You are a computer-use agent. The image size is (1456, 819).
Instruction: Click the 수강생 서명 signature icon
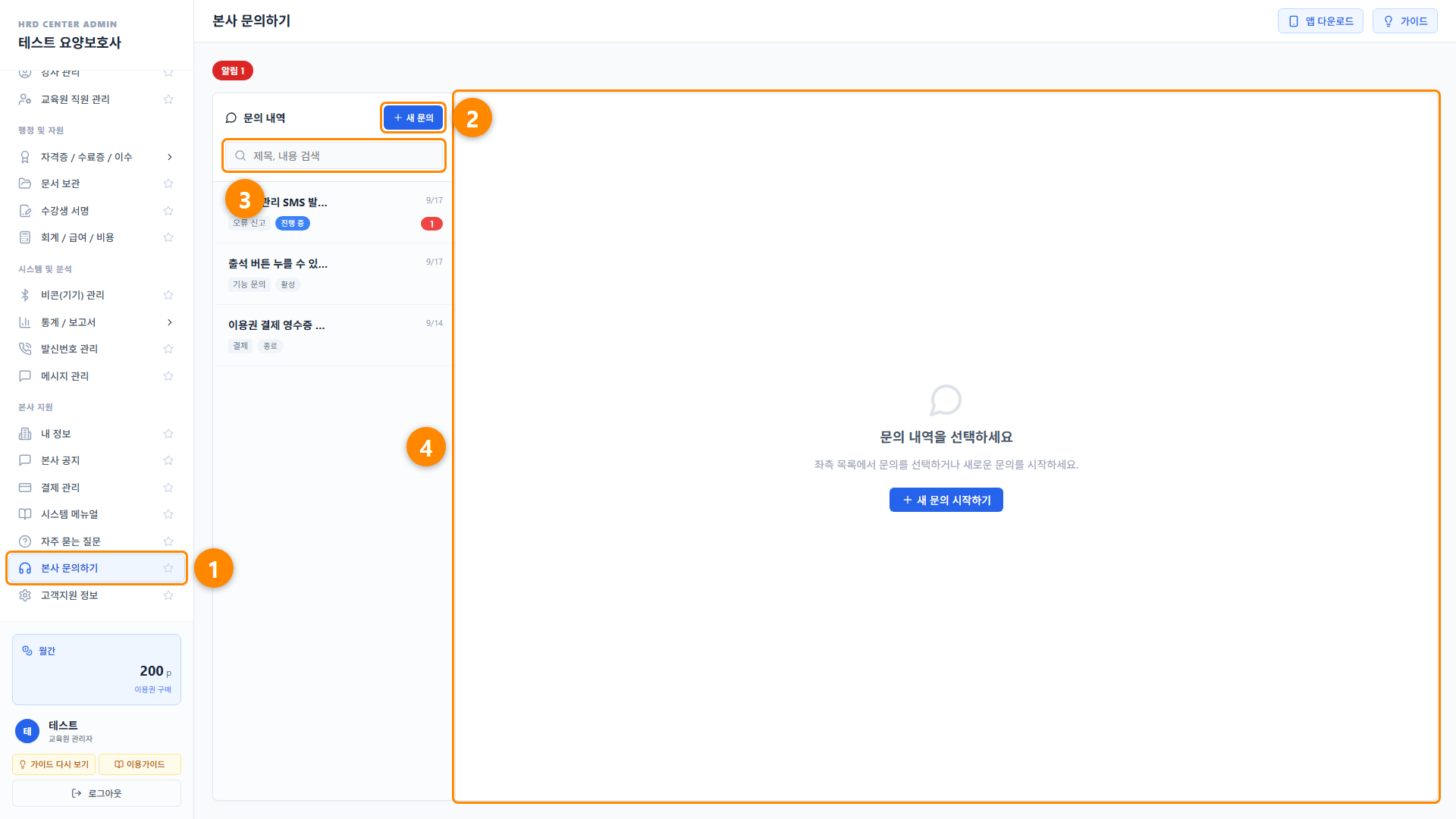click(25, 211)
